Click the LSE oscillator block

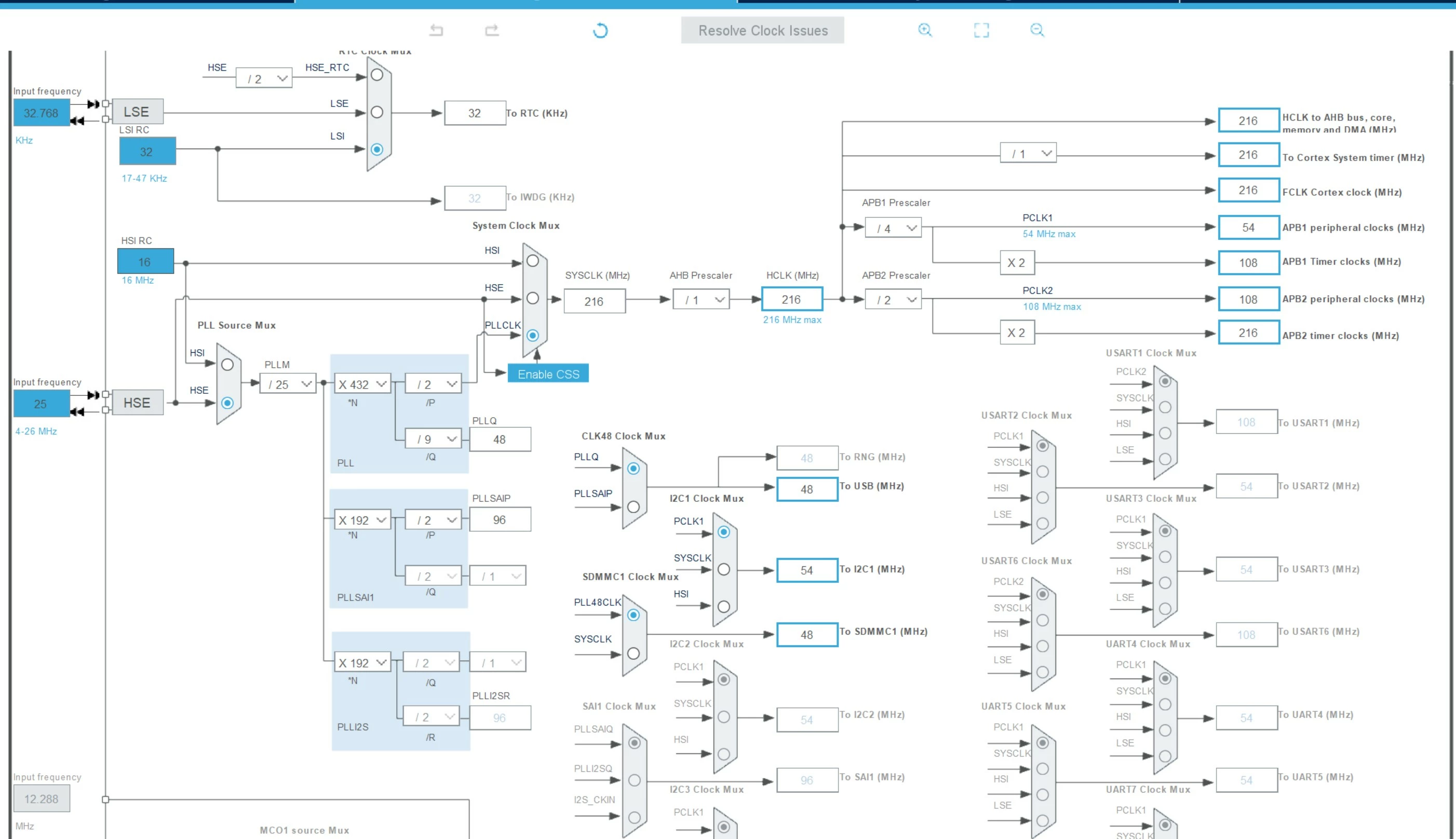point(137,112)
